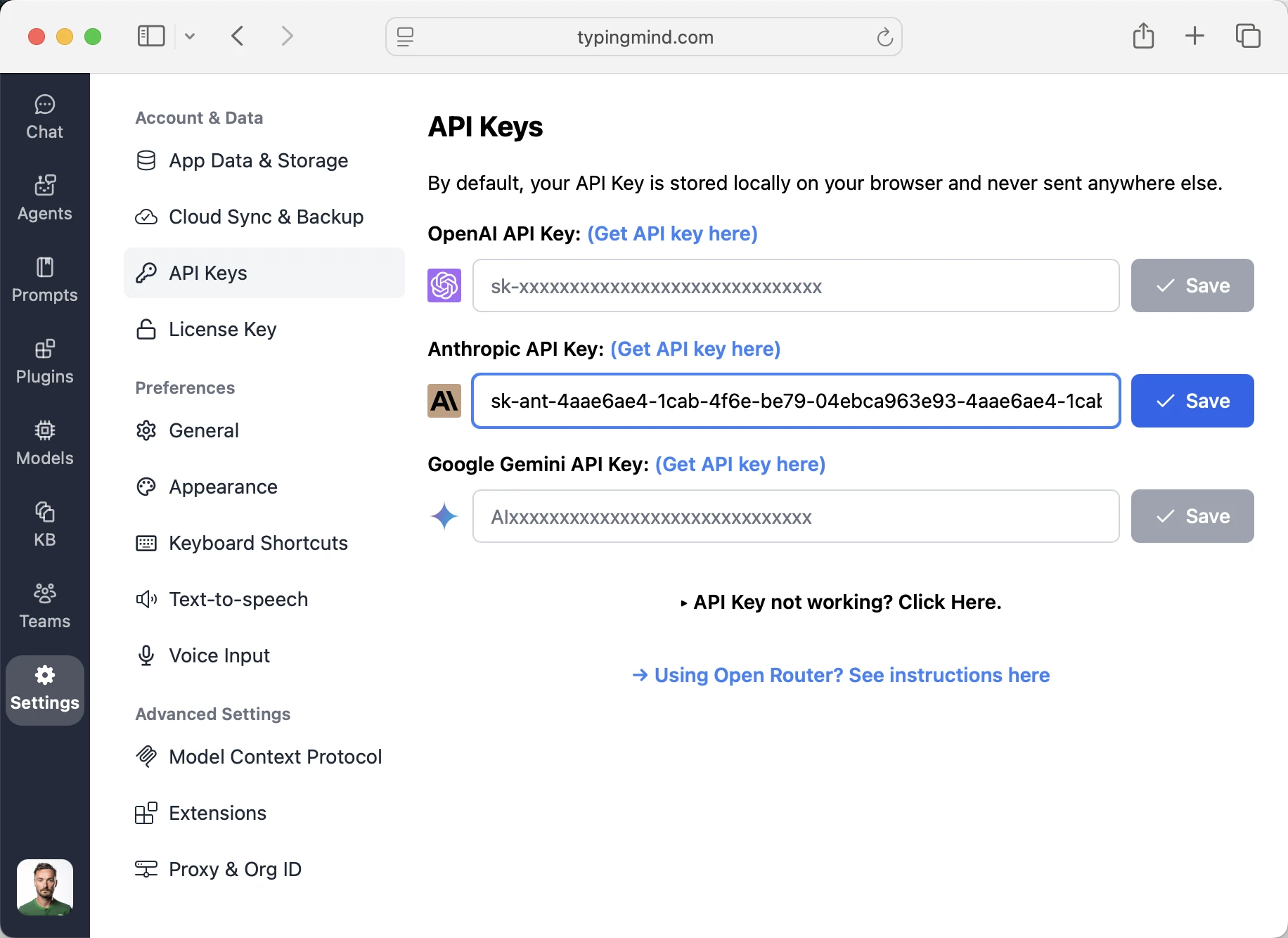Open the KB knowledge base

(44, 525)
